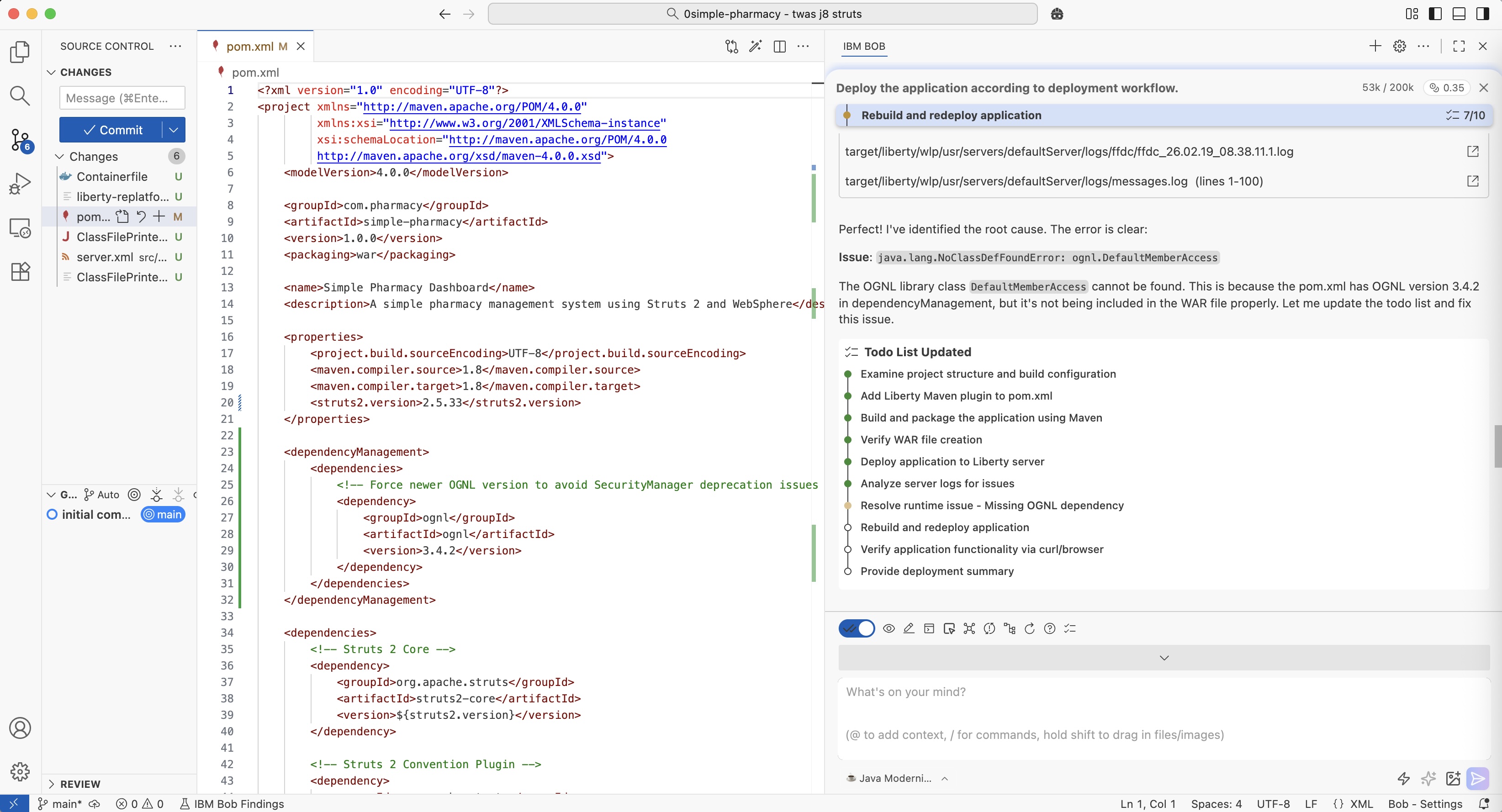The image size is (1502, 812).
Task: Open the Commit button dropdown arrow
Action: click(x=173, y=130)
